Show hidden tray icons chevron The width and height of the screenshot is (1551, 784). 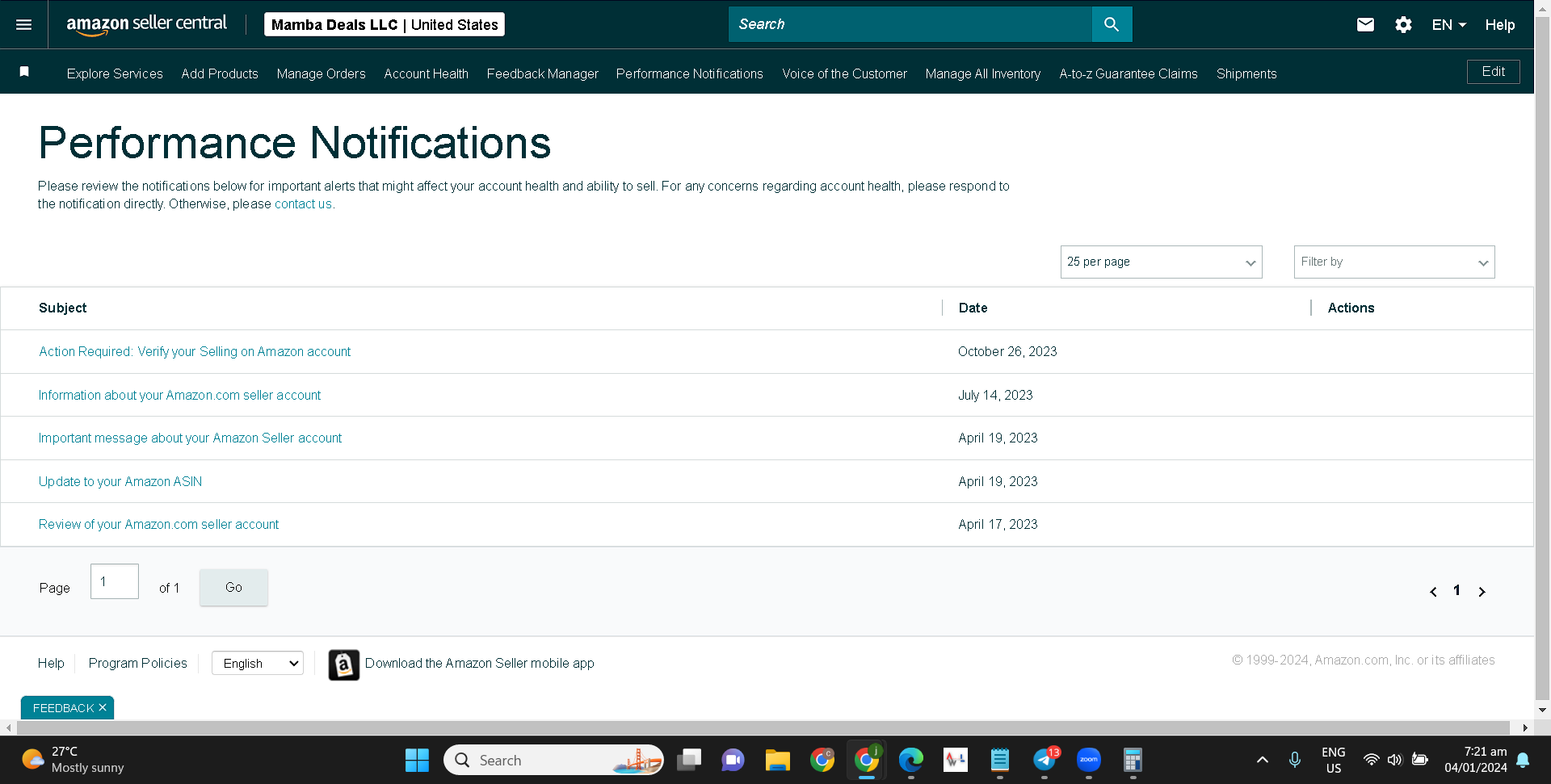point(1263,760)
